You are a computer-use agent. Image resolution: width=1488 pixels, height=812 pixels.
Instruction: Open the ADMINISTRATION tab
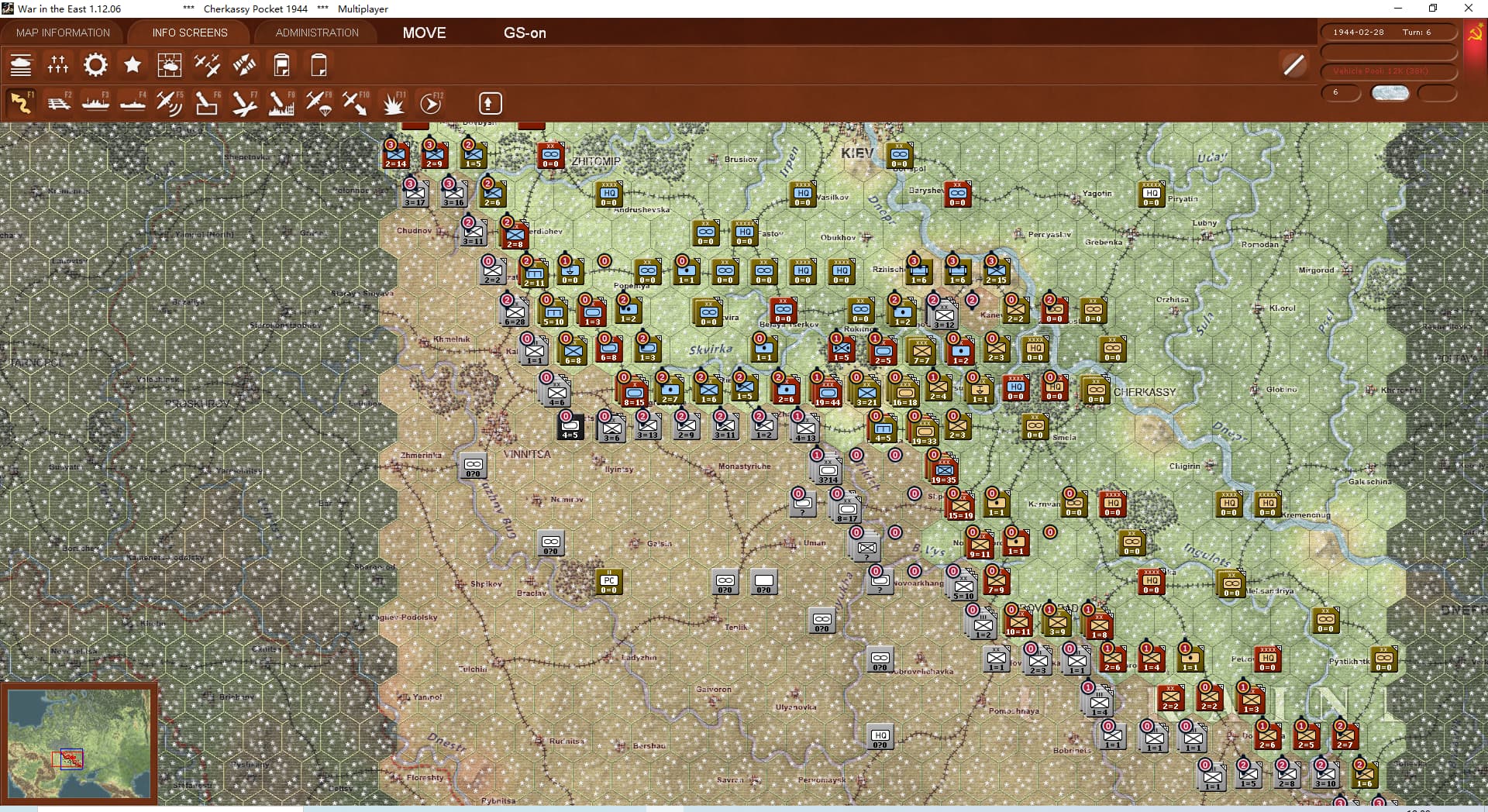tap(317, 33)
